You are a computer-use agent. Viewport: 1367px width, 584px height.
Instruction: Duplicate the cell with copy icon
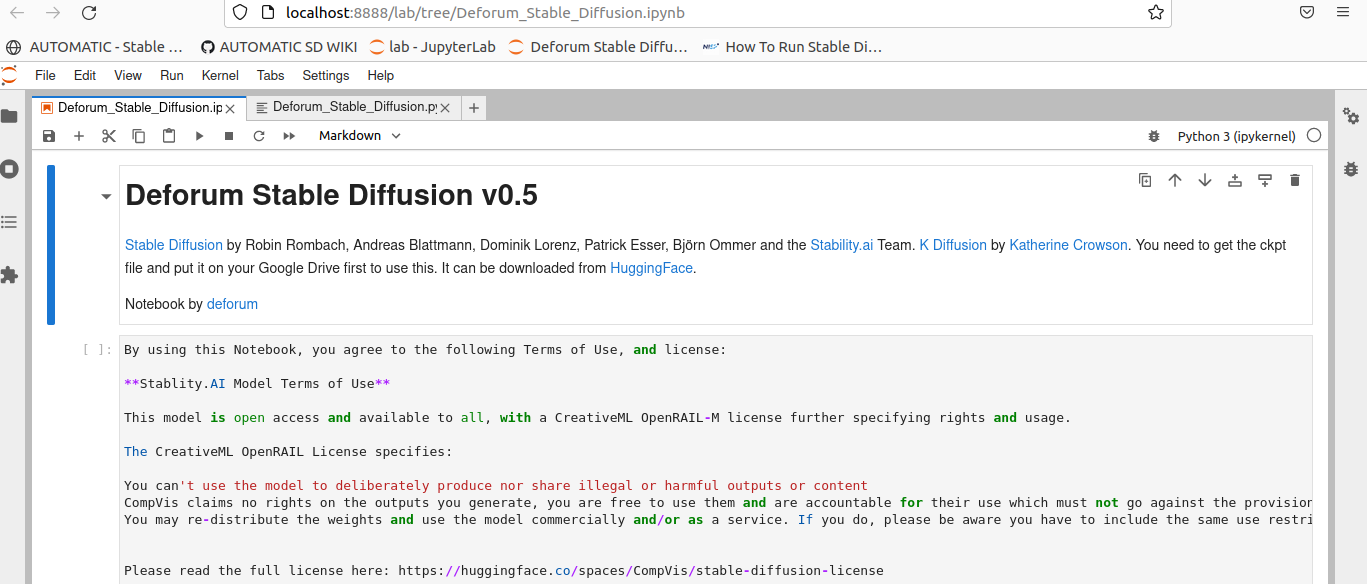pos(1145,180)
